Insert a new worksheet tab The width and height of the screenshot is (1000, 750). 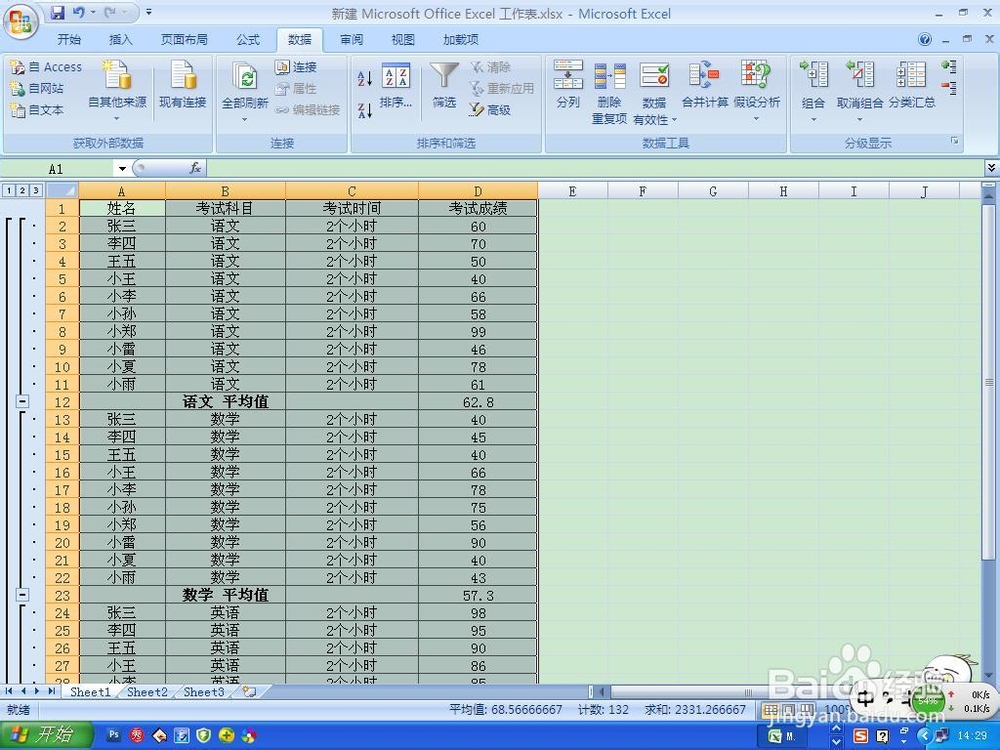pyautogui.click(x=249, y=692)
